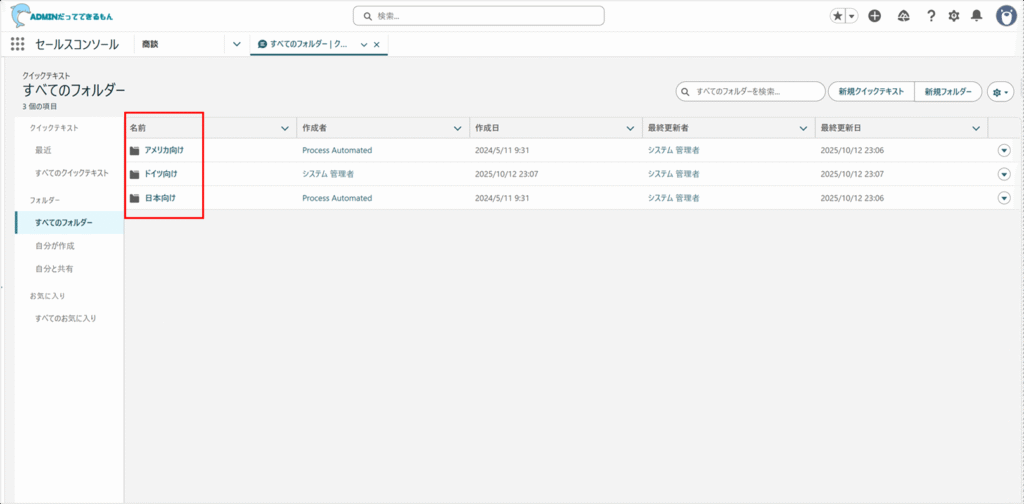This screenshot has width=1024, height=504.
Task: Open the setup gear icon in header
Action: click(x=954, y=16)
